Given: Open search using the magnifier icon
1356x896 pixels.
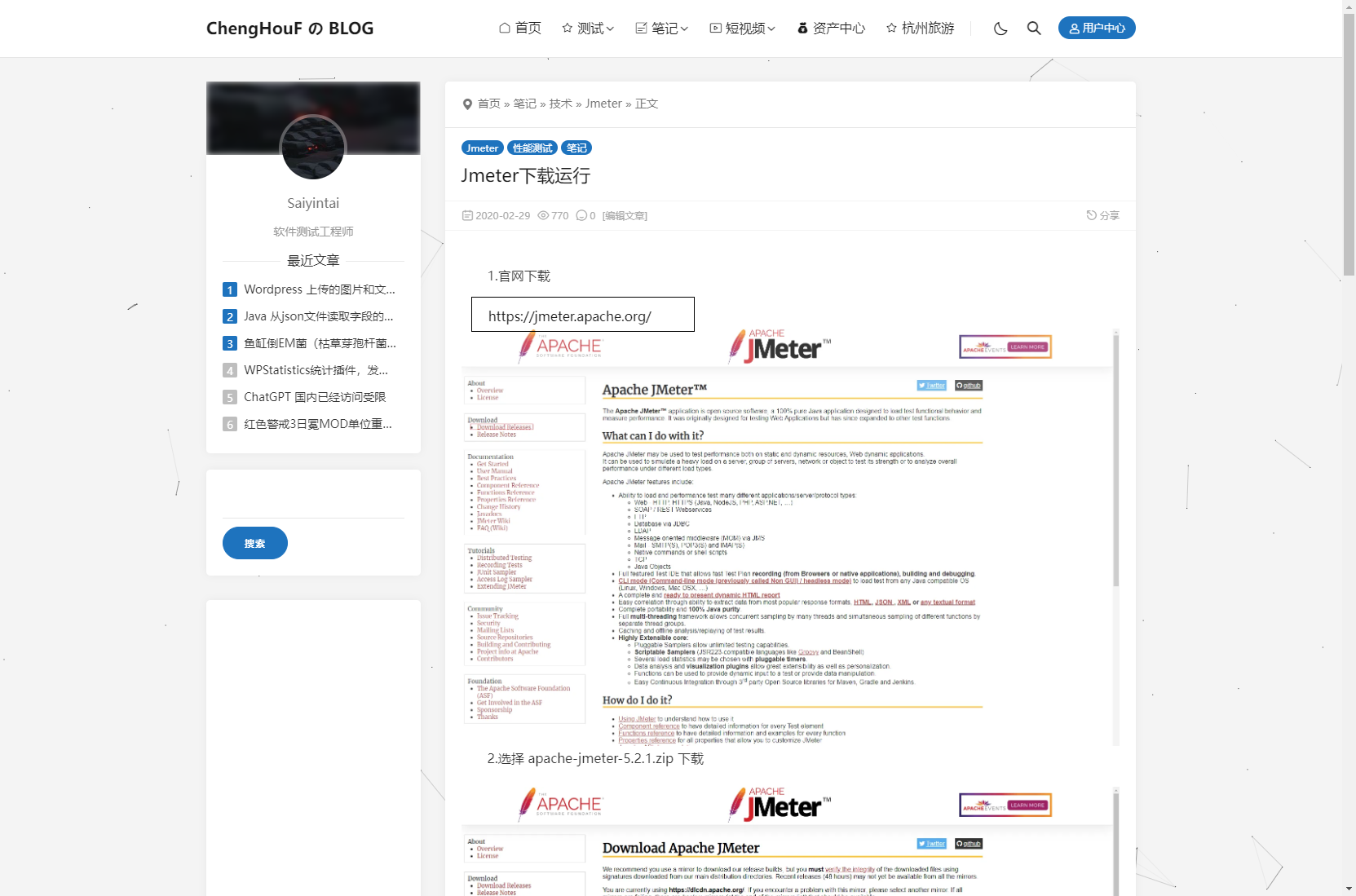Looking at the screenshot, I should tap(1034, 29).
